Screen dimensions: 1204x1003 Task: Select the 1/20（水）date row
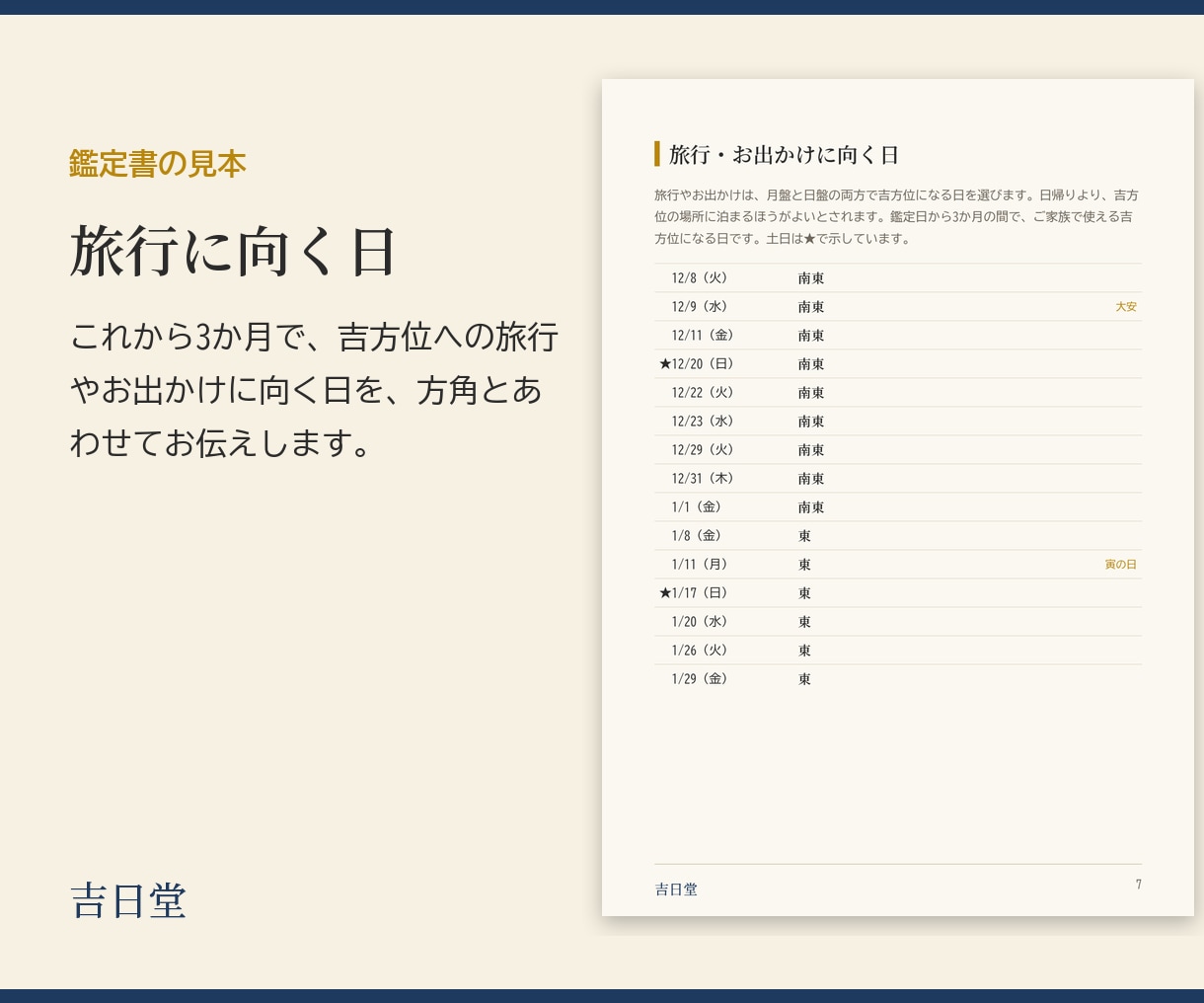898,622
